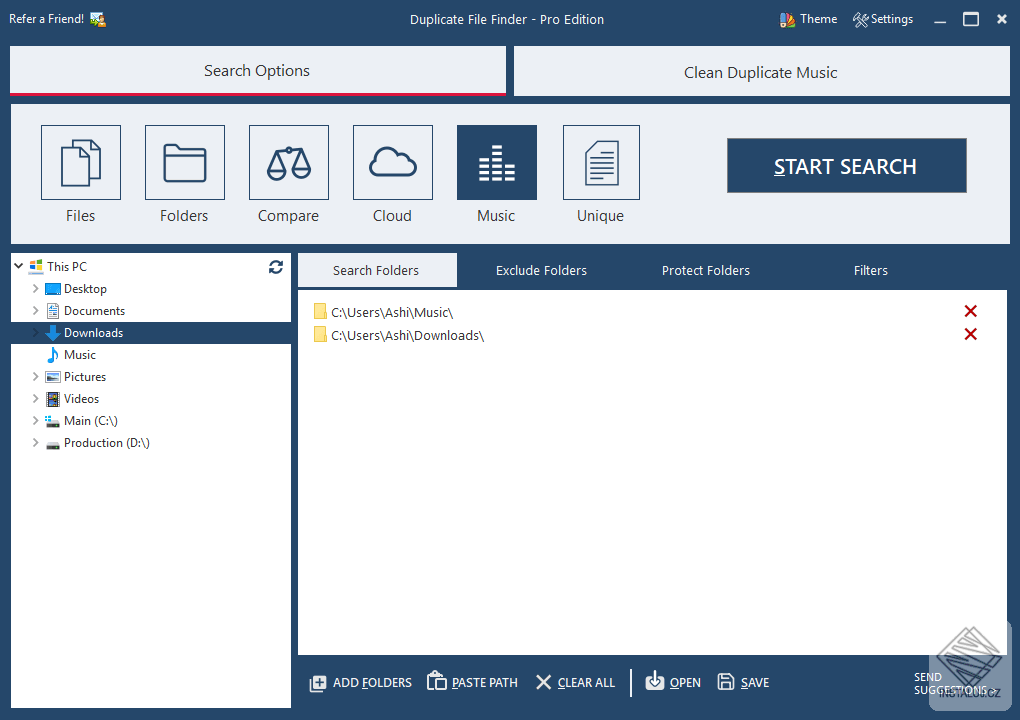
Task: Remove C:\Users\Ashi\Downloads\ from search folders
Action: 971,334
